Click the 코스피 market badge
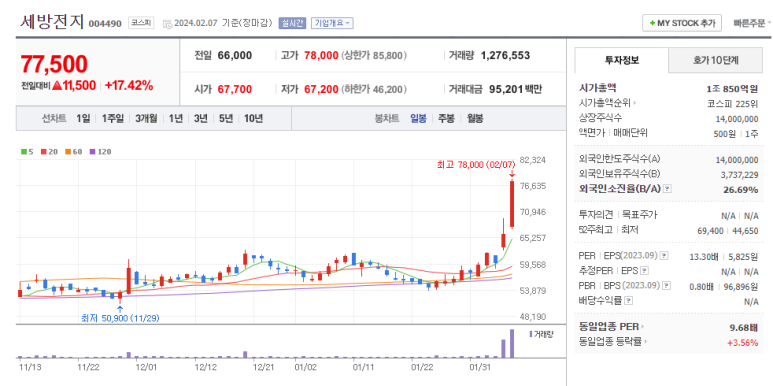This screenshot has height=386, width=773. pos(141,23)
